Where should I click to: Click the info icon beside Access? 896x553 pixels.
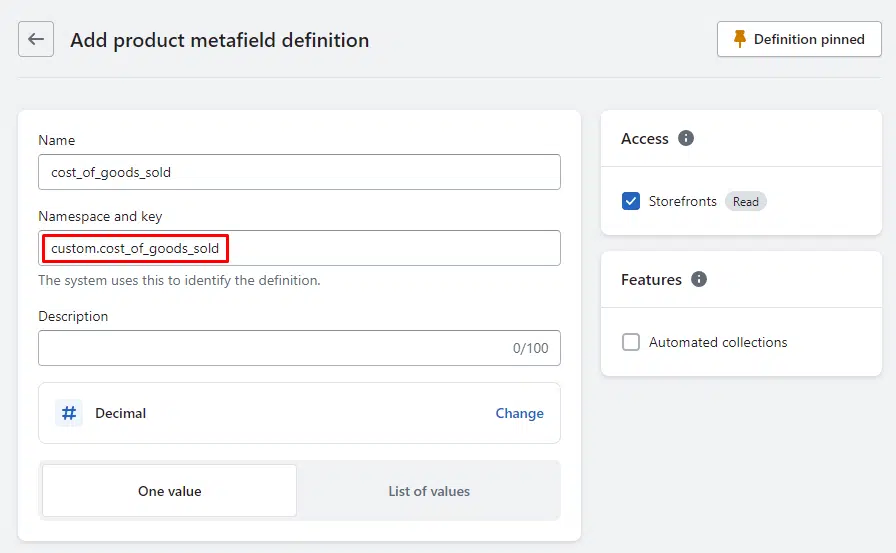coord(686,138)
